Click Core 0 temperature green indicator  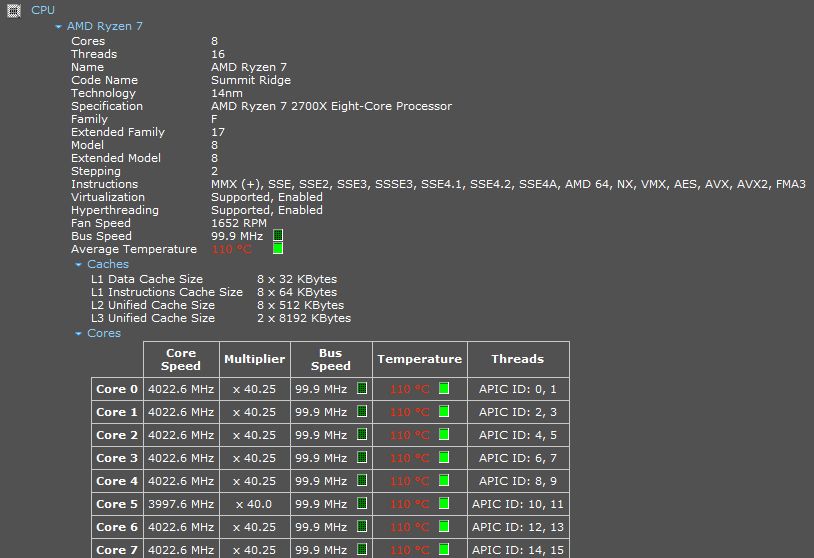(x=444, y=388)
